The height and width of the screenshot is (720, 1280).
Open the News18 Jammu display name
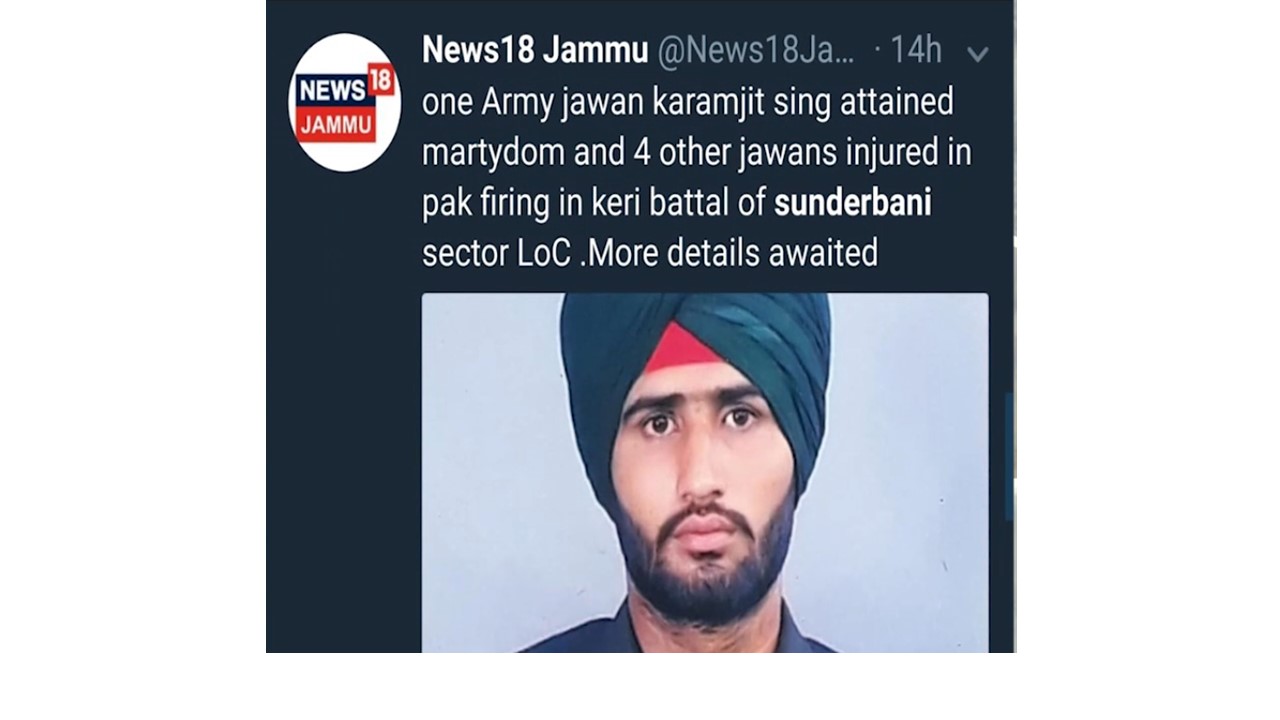535,50
